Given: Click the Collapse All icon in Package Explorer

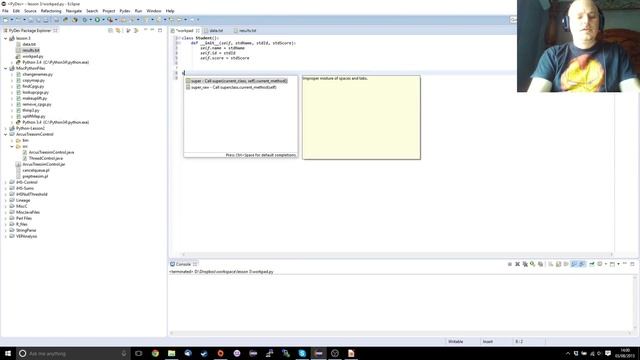Looking at the screenshot, I should click(x=110, y=31).
